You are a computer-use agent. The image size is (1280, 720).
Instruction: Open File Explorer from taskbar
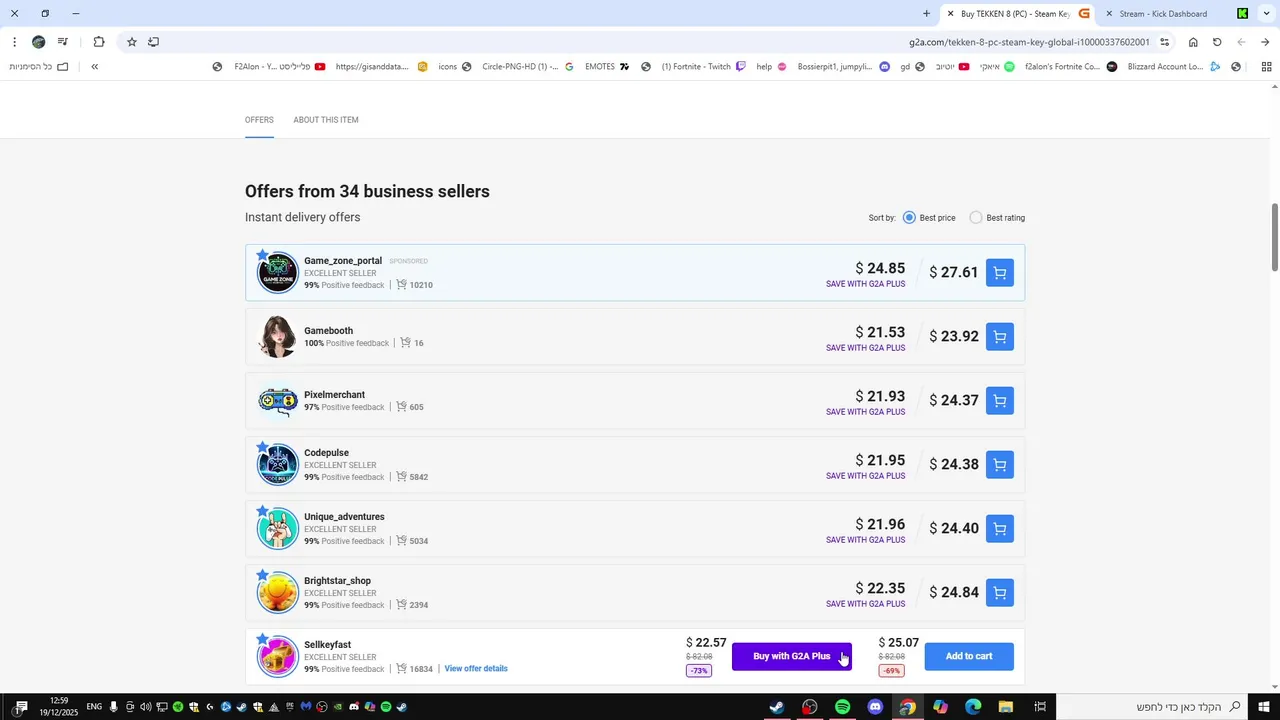1006,707
